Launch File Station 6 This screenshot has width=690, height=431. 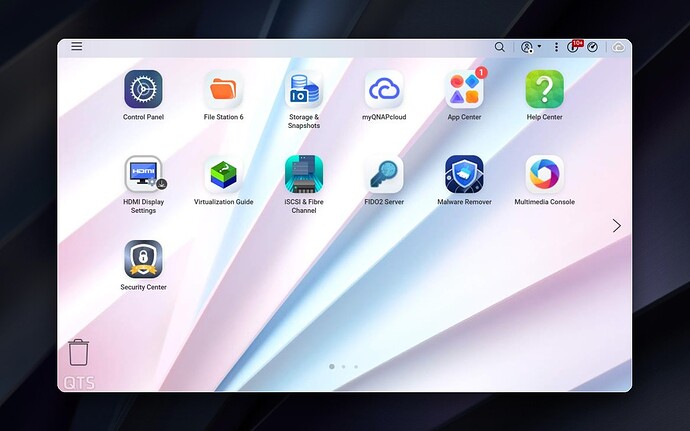pyautogui.click(x=223, y=89)
